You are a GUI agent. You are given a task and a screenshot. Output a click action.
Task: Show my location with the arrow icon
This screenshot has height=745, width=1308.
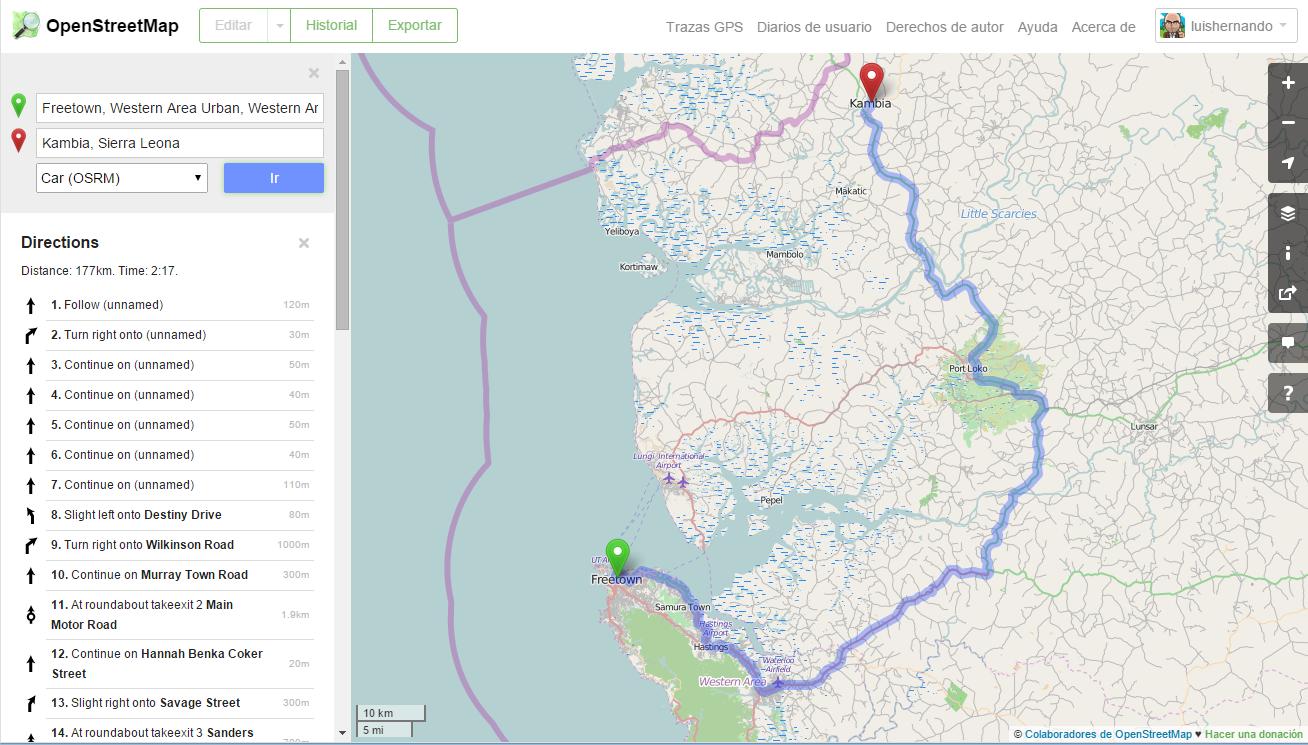coord(1288,163)
